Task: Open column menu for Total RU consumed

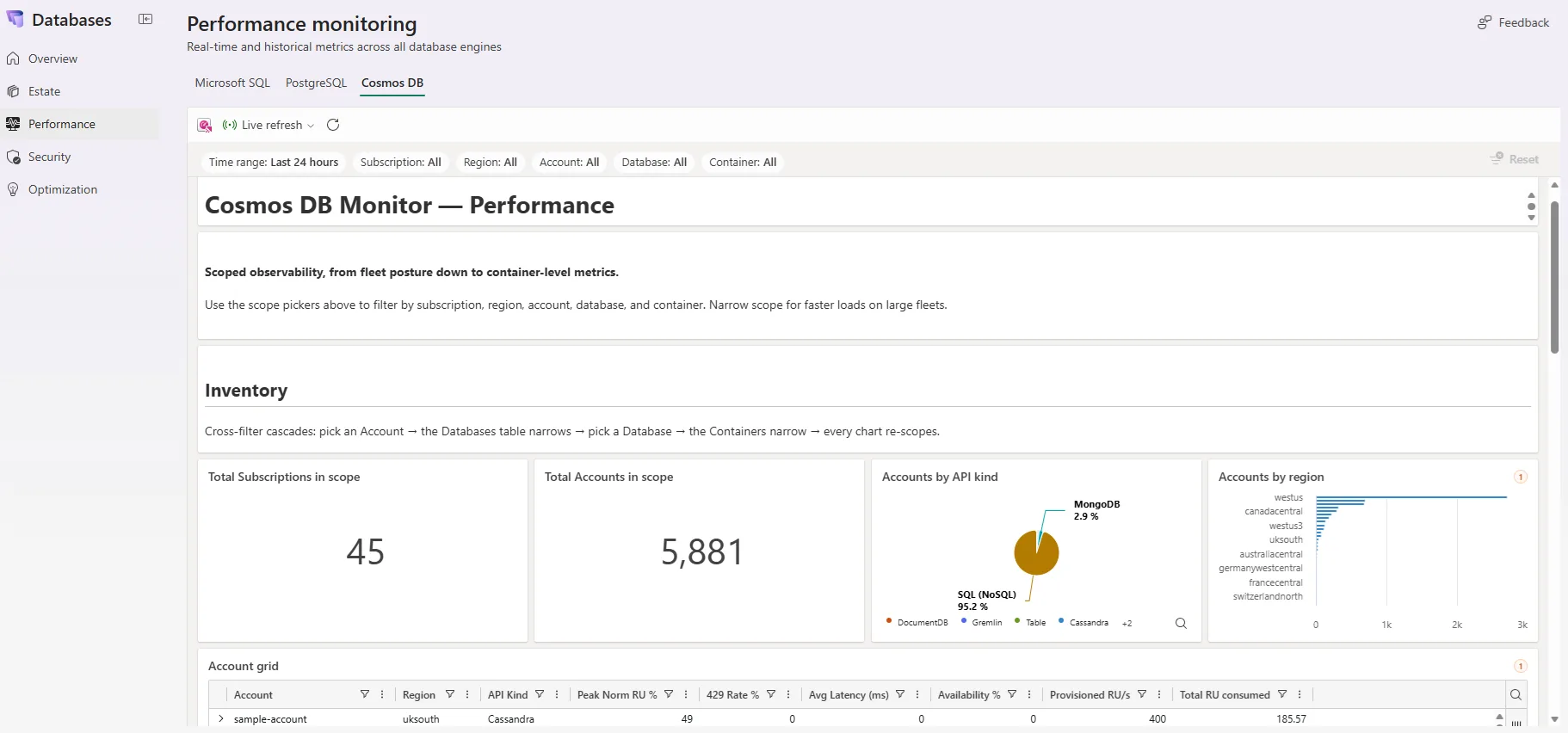Action: point(1299,694)
